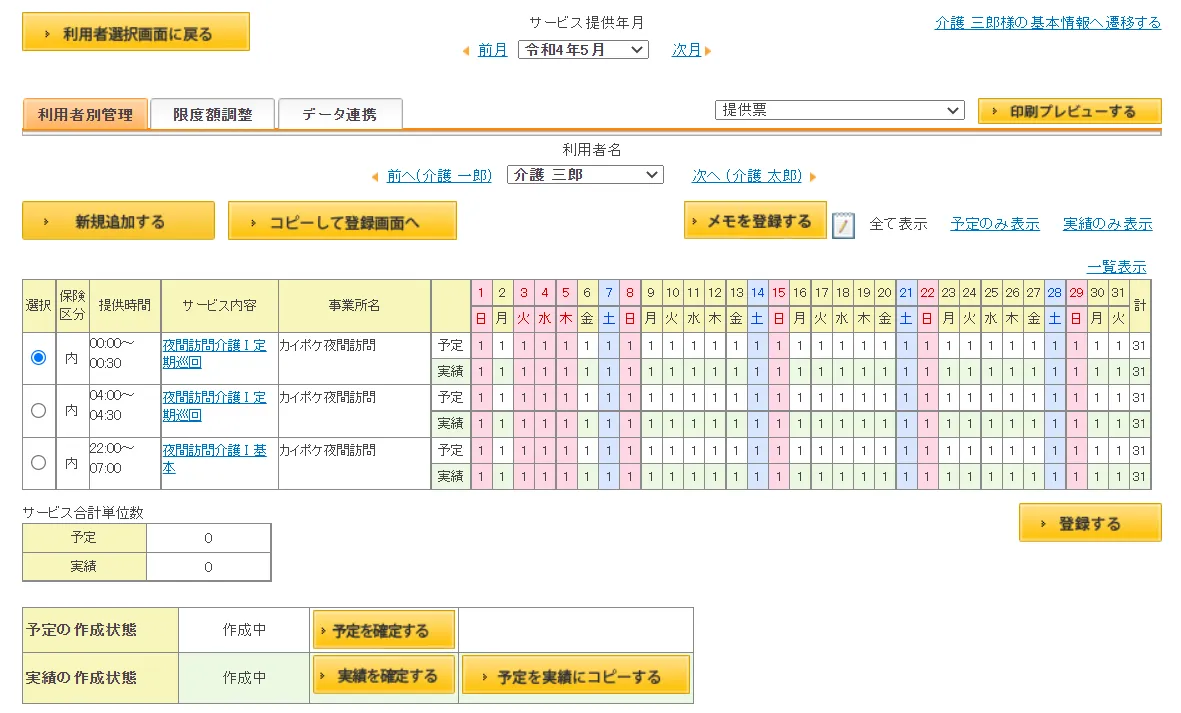The image size is (1181, 713).
Task: Open the 介護 三郎 user name dropdown
Action: (584, 174)
